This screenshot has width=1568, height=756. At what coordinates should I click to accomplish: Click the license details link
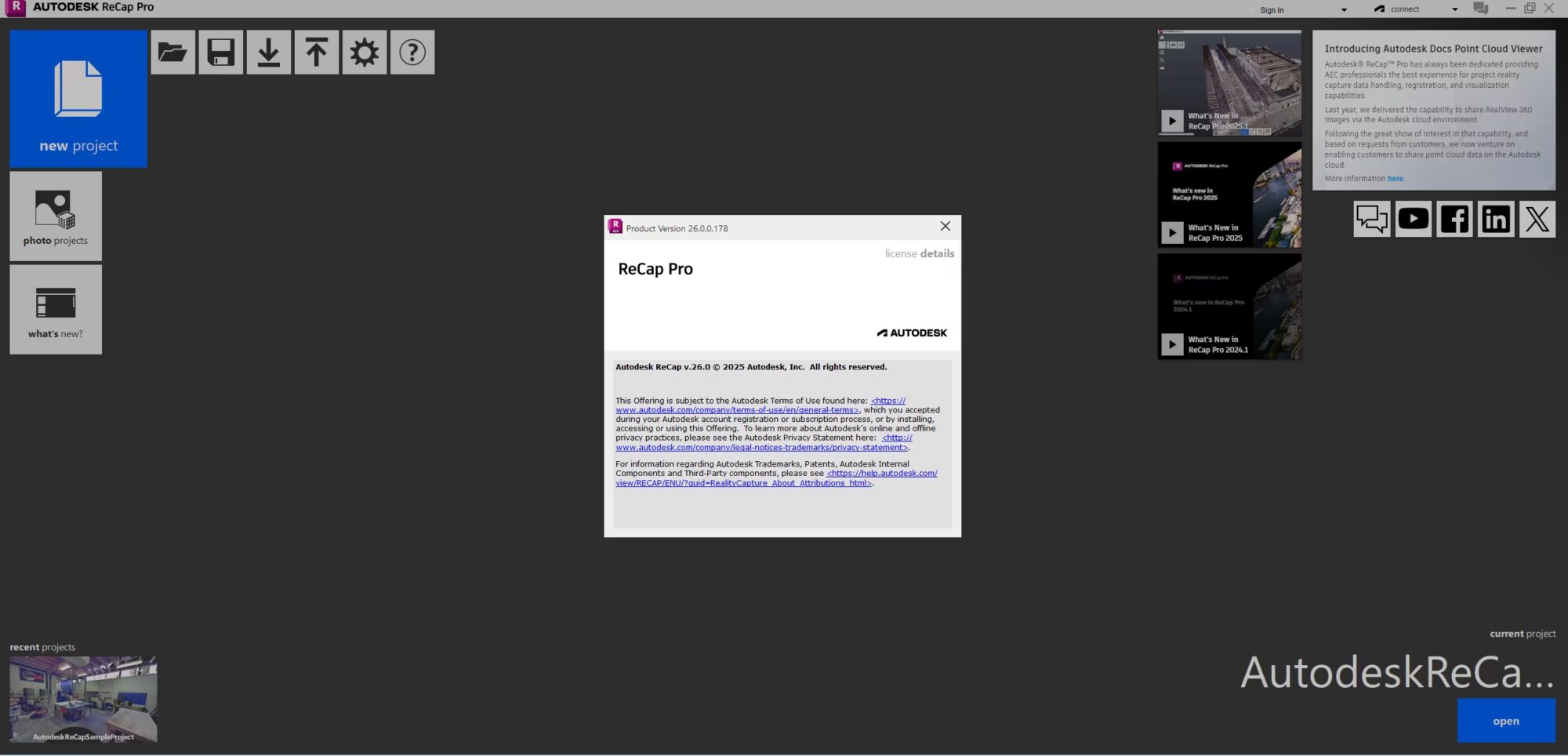click(x=919, y=253)
